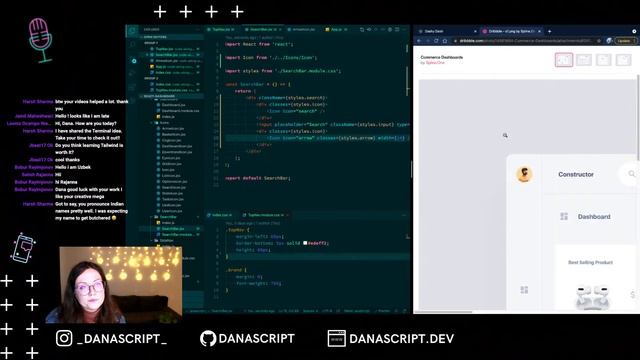Go forward in the browser window

pyautogui.click(x=427, y=41)
